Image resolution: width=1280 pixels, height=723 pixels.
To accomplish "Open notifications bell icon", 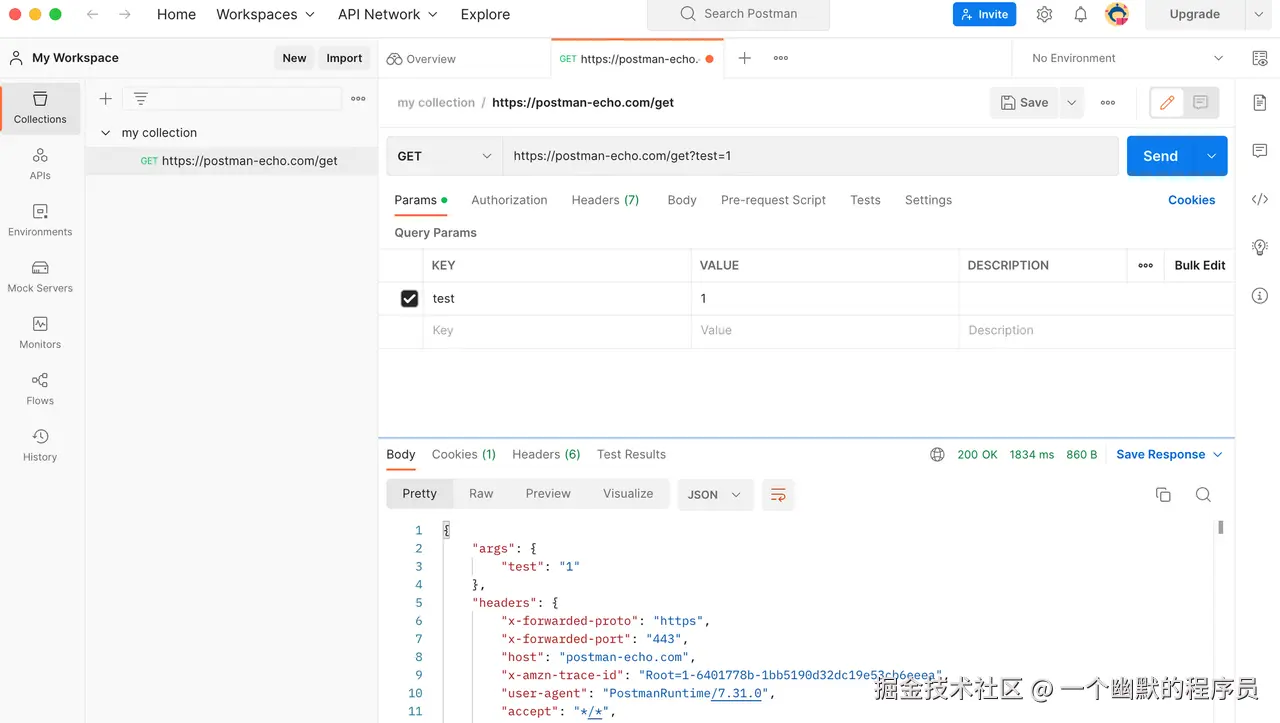I will pos(1081,14).
